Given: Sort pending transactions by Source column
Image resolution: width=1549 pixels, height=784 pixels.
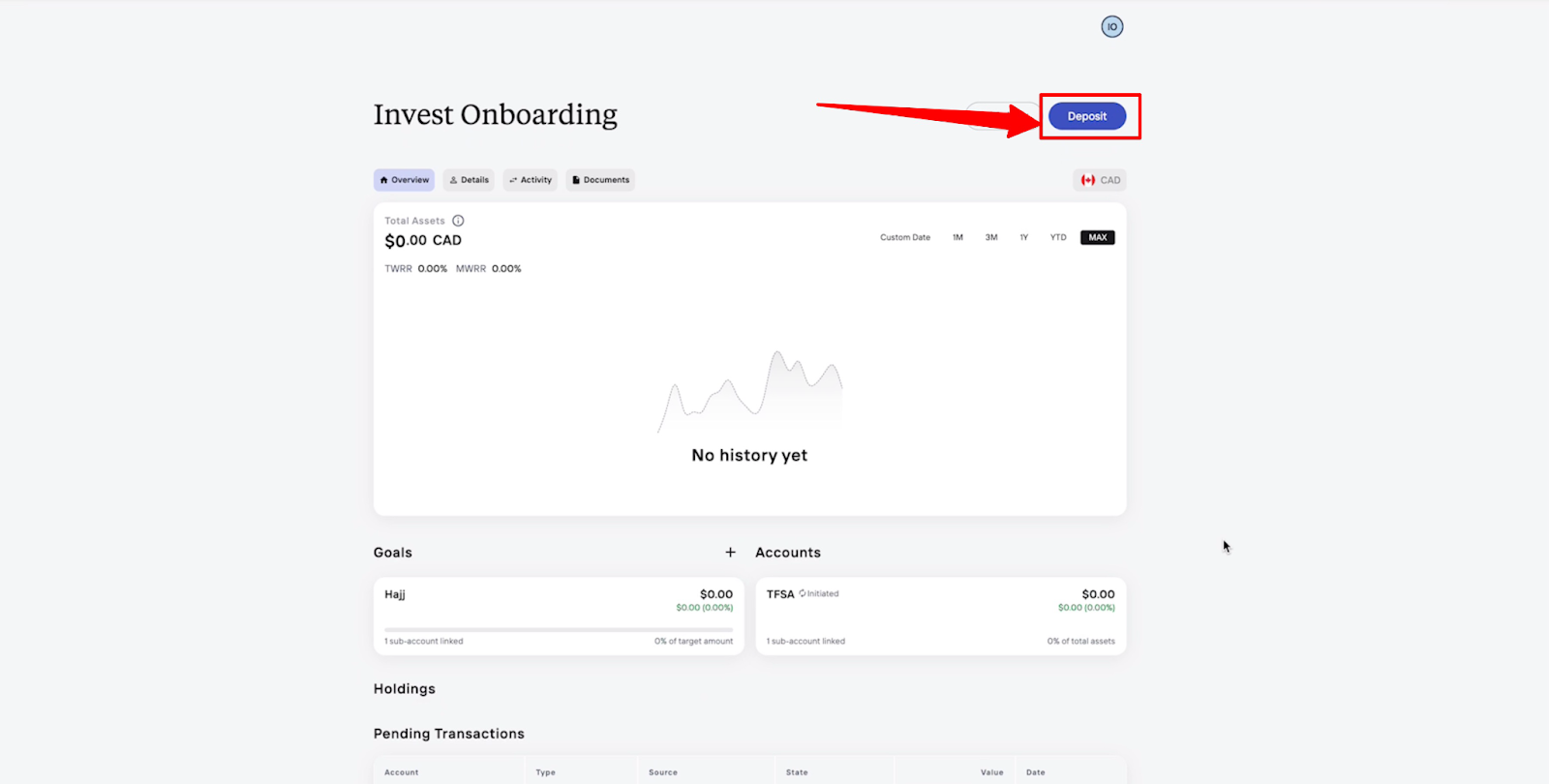Looking at the screenshot, I should click(663, 772).
